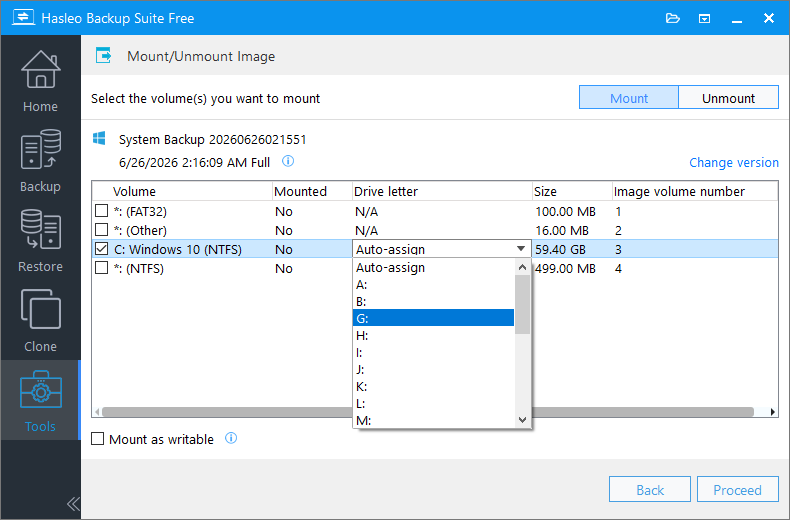
Task: Click the Mount/Unmount Image header icon
Action: 104,55
